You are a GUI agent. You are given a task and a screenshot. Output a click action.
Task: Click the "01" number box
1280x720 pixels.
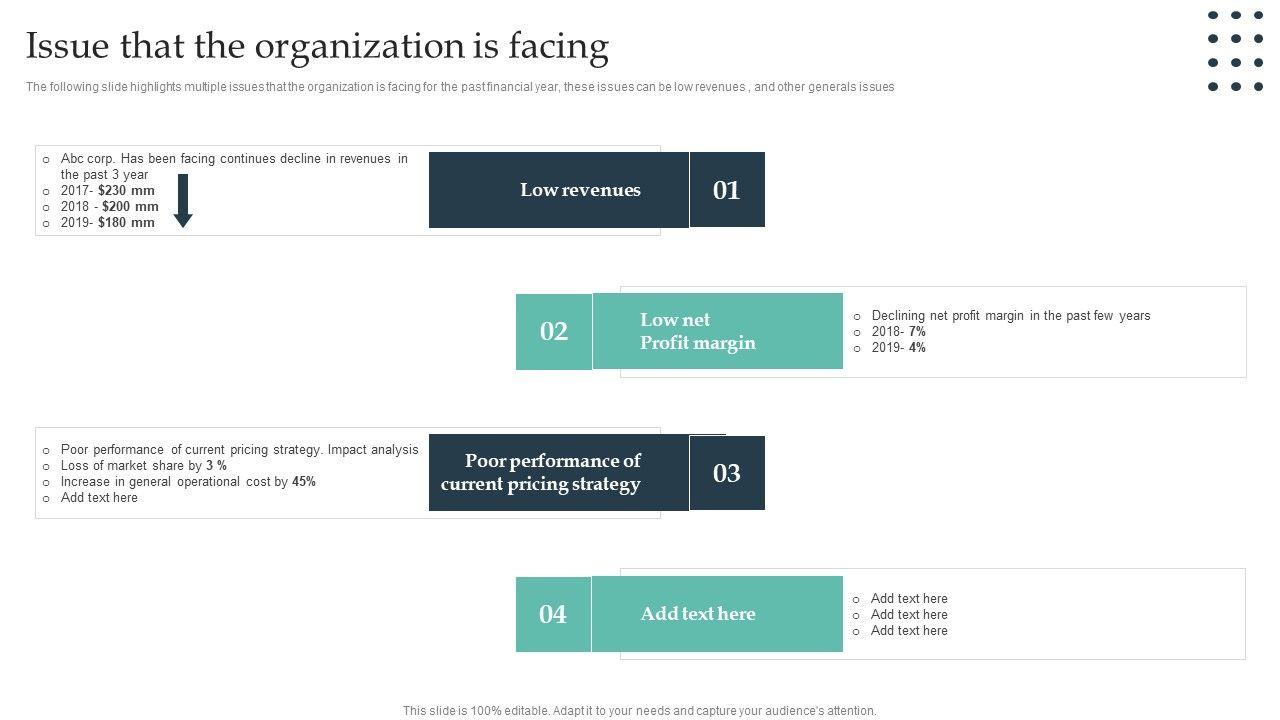(x=727, y=190)
